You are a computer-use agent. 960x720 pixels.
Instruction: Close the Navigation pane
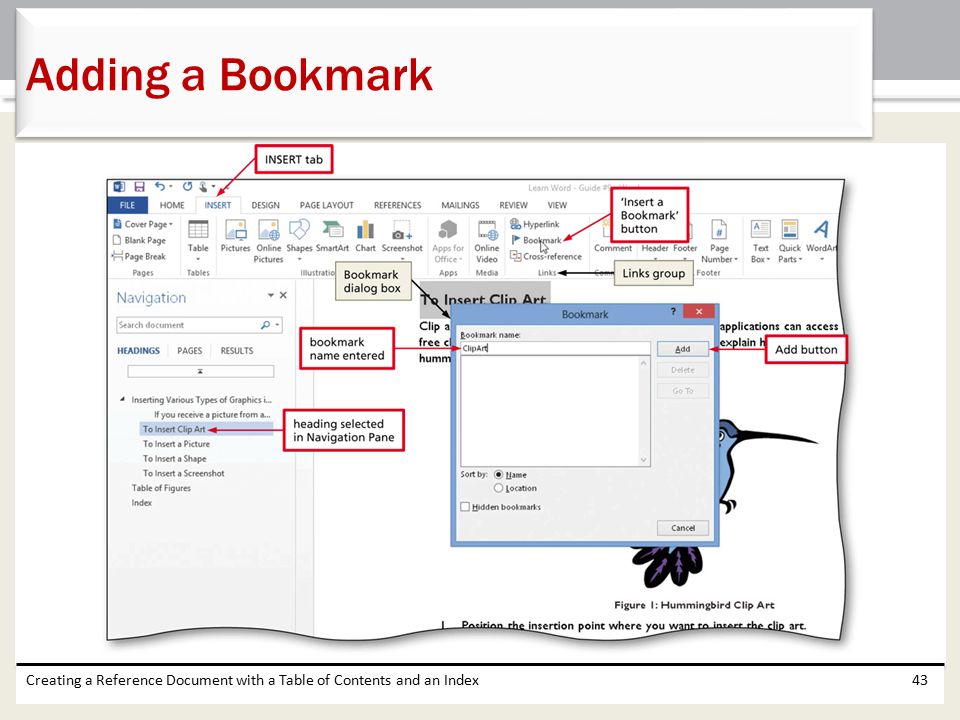pyautogui.click(x=283, y=295)
